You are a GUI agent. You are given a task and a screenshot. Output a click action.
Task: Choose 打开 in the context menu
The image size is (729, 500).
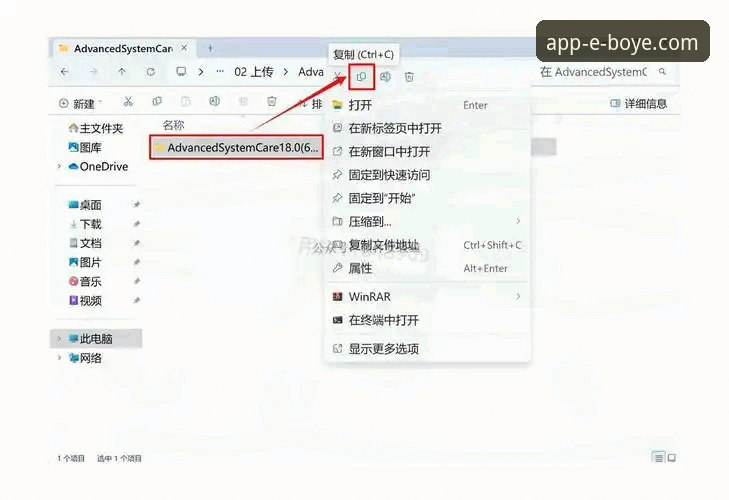point(428,105)
